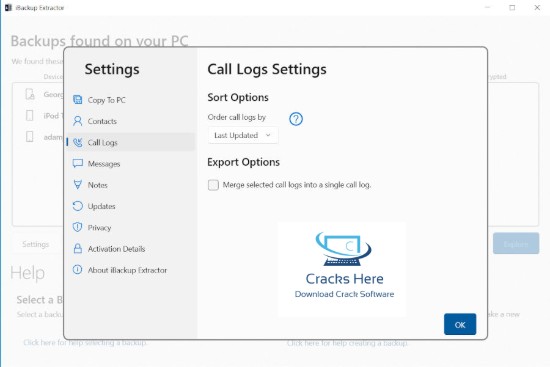Open the Privacy settings page
Image resolution: width=550 pixels, height=367 pixels.
(130, 228)
